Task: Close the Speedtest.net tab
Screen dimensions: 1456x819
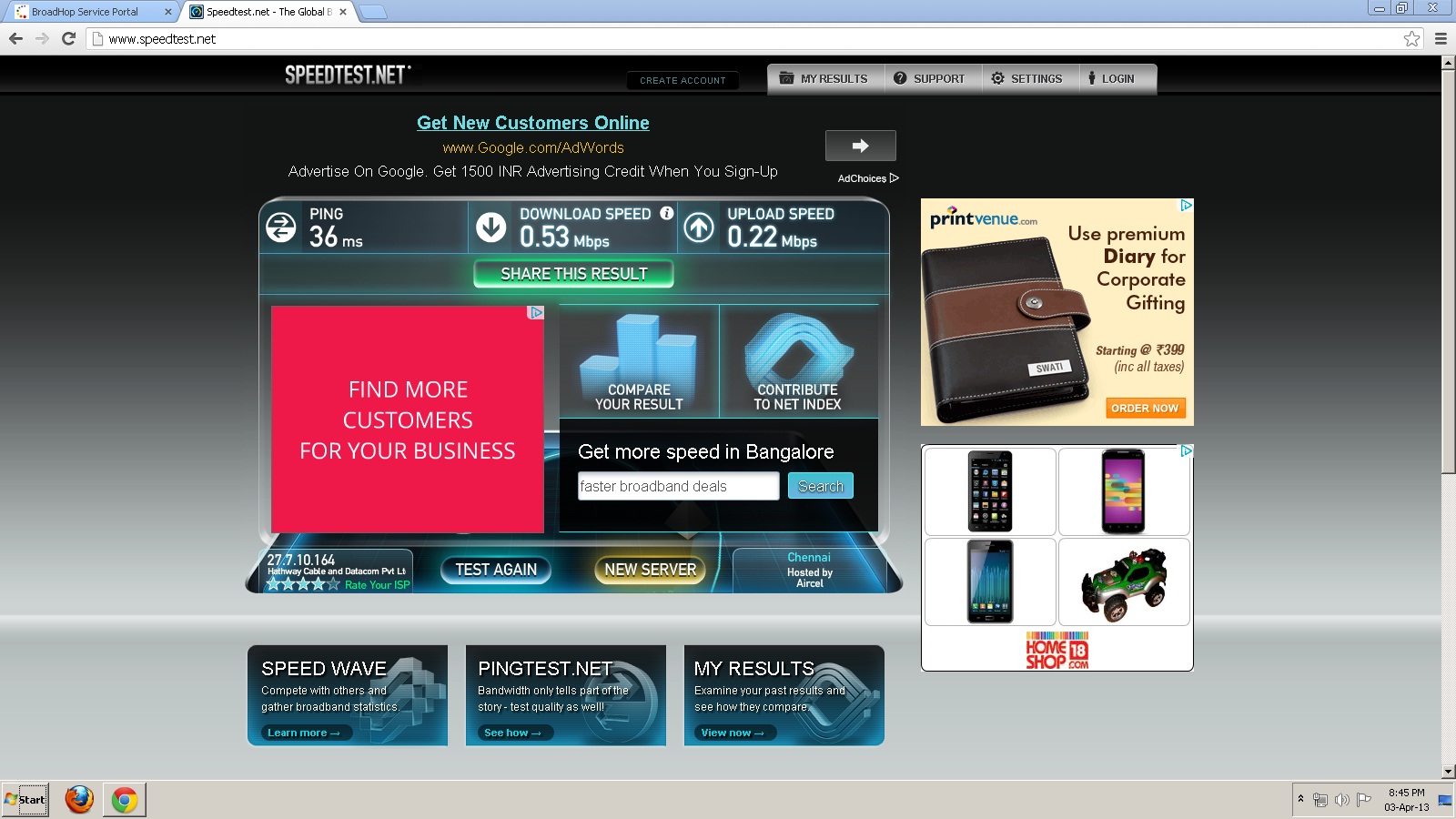Action: click(342, 12)
